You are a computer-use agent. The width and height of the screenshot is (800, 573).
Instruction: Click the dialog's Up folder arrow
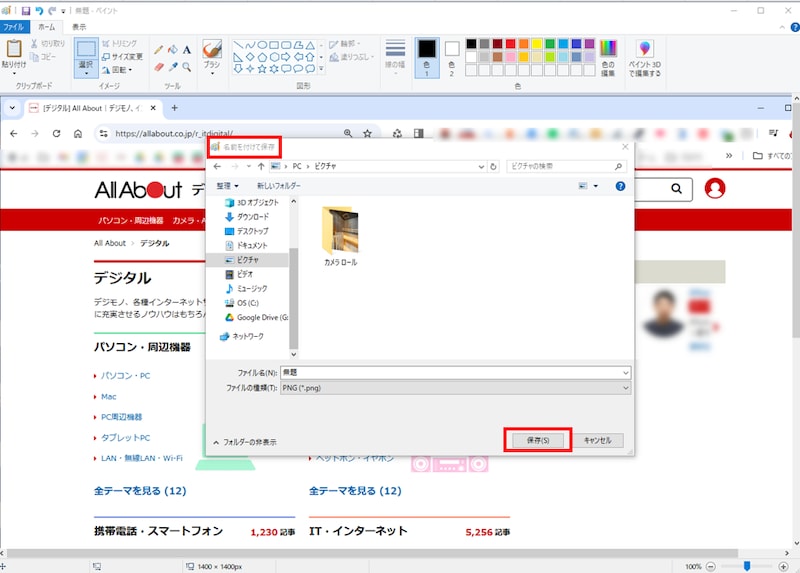261,166
